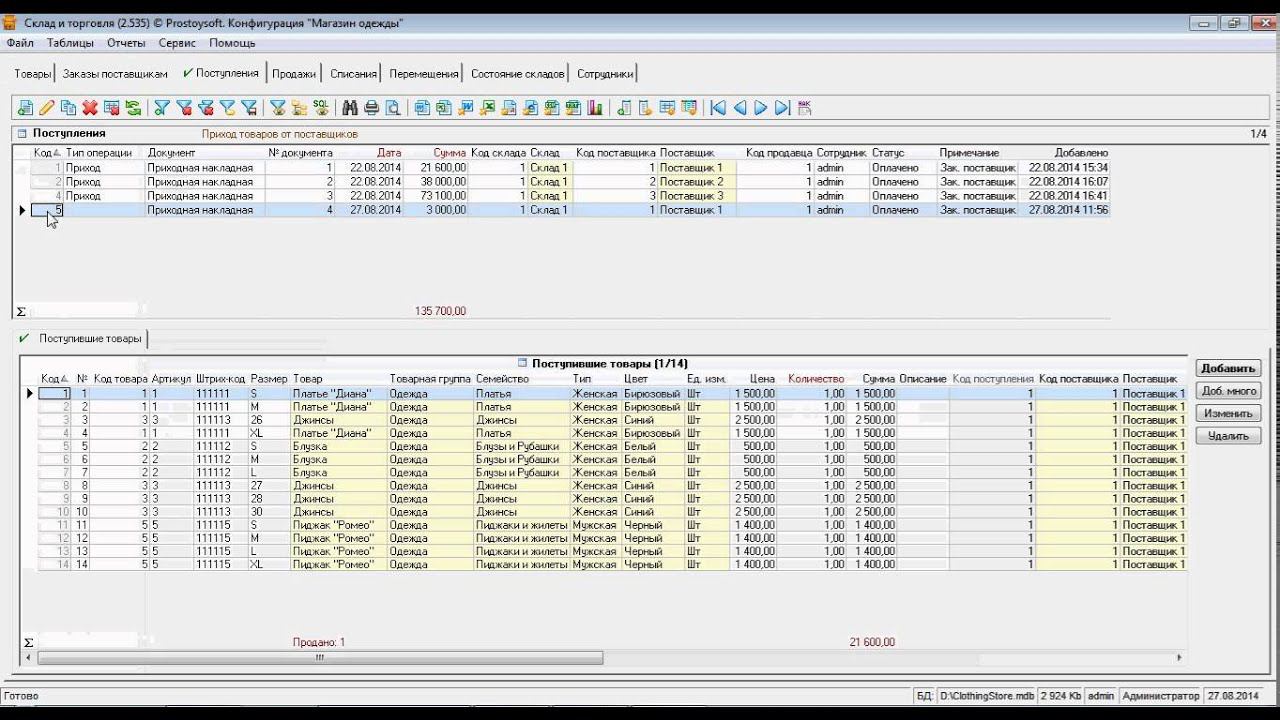Switch to the Продажи tab
Image resolution: width=1280 pixels, height=720 pixels.
[294, 74]
